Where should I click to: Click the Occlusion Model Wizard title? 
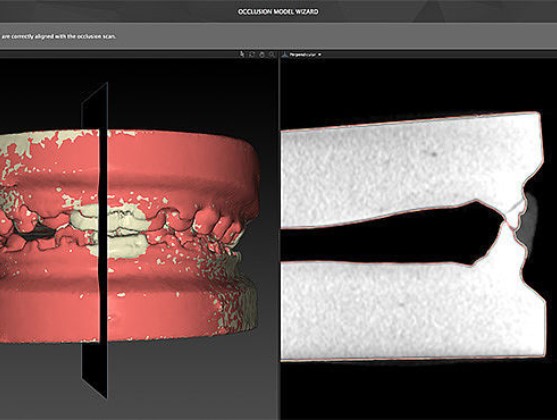[x=278, y=12]
